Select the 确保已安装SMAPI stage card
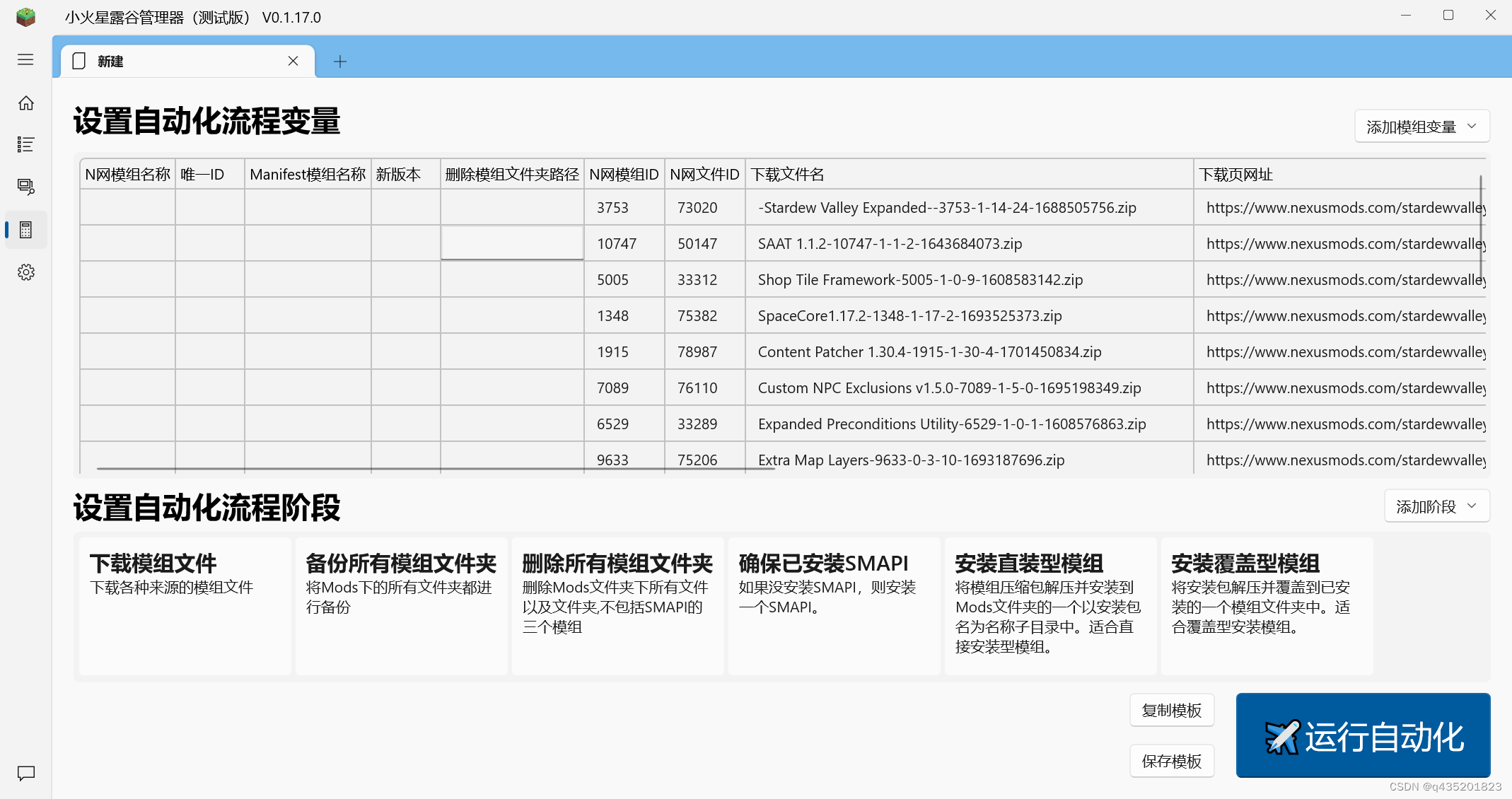This screenshot has width=1512, height=799. tap(834, 605)
